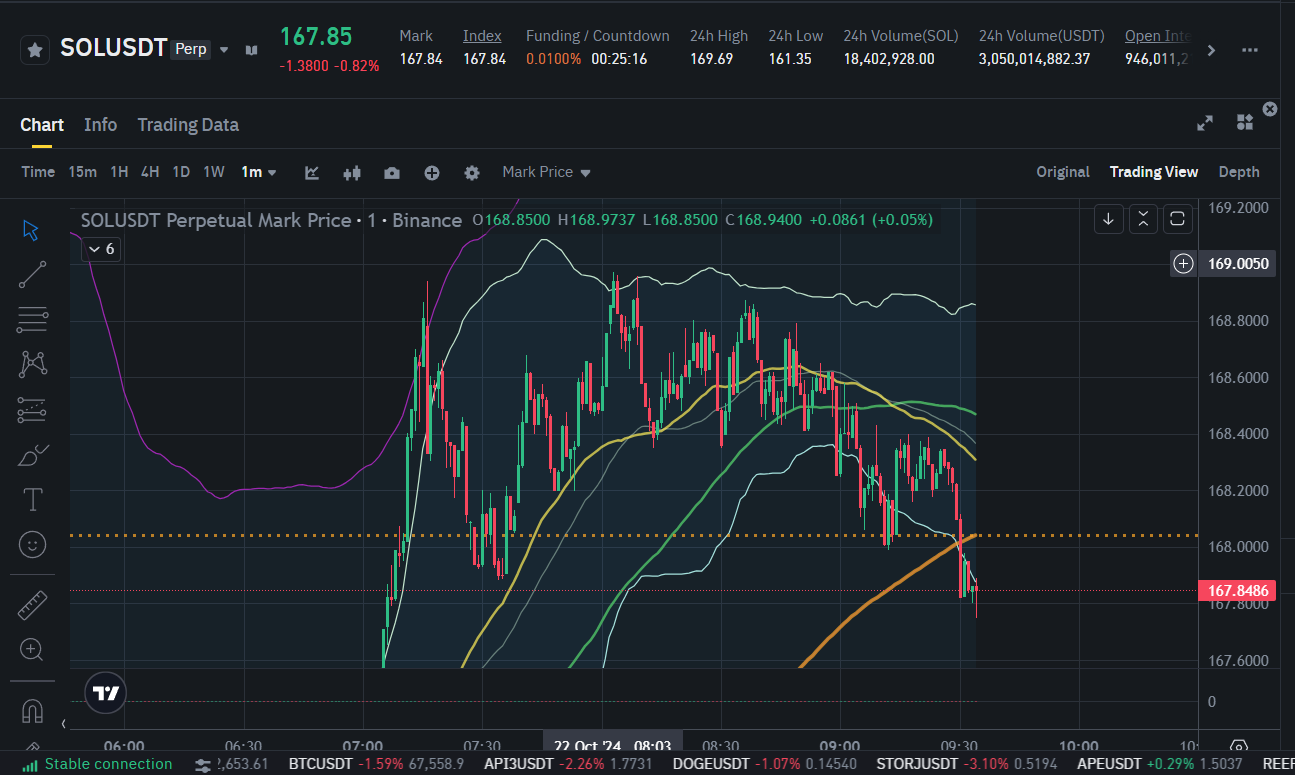Select the text annotation tool
The image size is (1295, 775).
click(32, 499)
